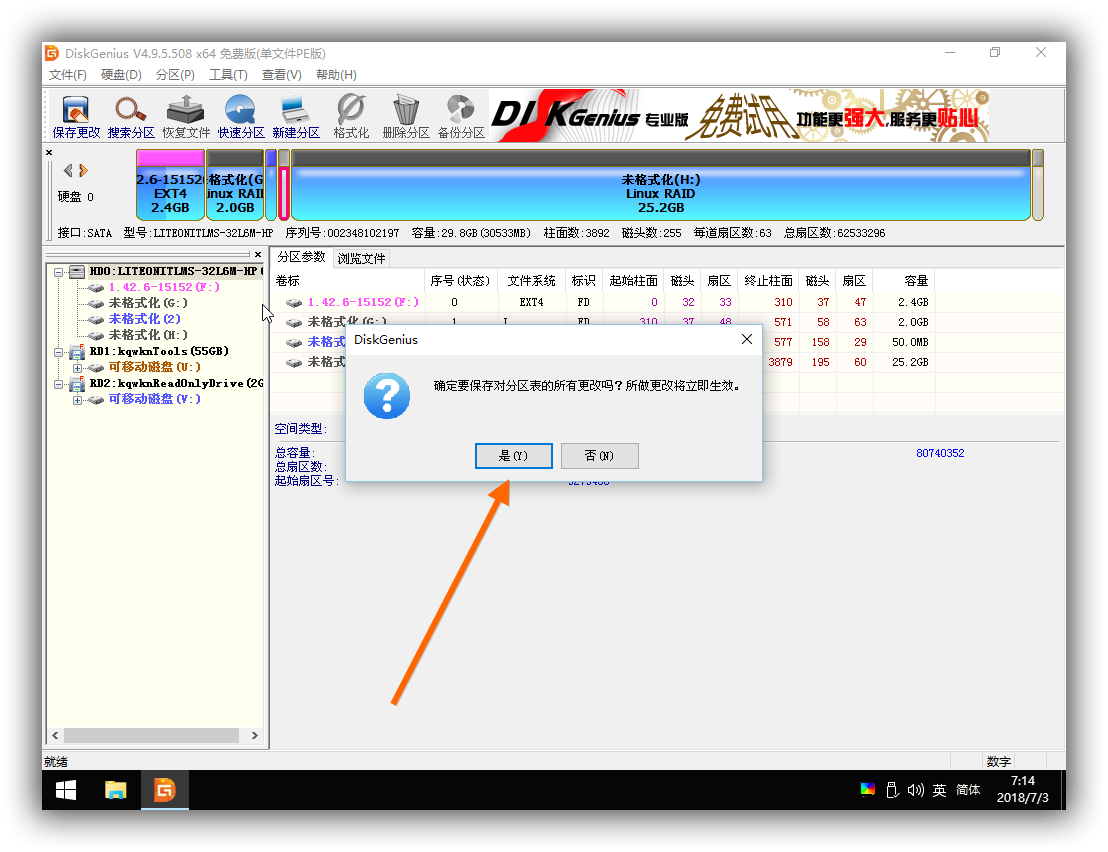Select 可移动磁盘(V:) label in the tree
The height and width of the screenshot is (852, 1108).
pos(154,399)
